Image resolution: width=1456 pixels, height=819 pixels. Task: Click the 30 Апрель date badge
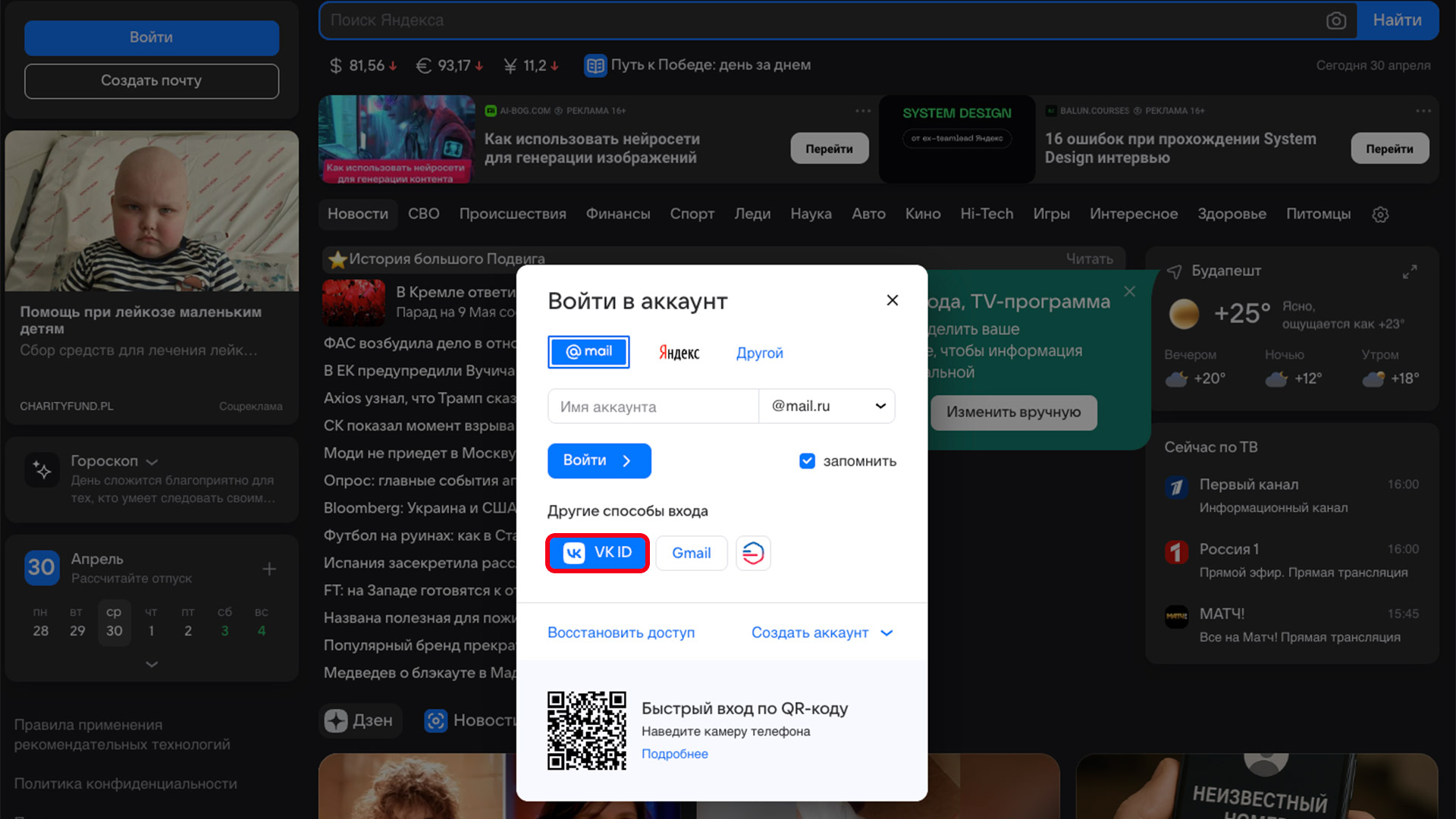(x=42, y=567)
